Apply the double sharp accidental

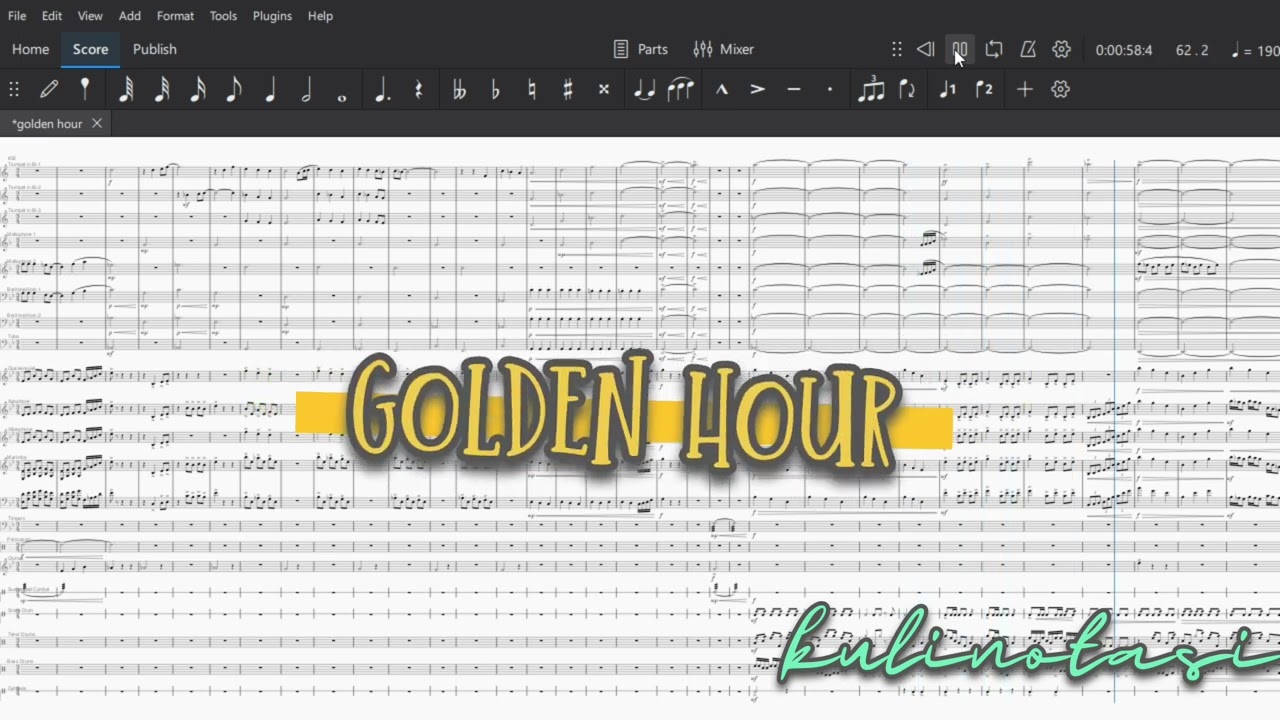click(603, 90)
